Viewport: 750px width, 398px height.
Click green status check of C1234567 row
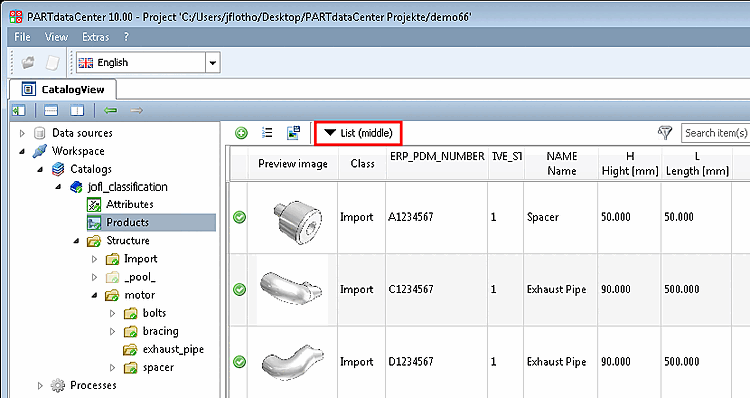[239, 289]
